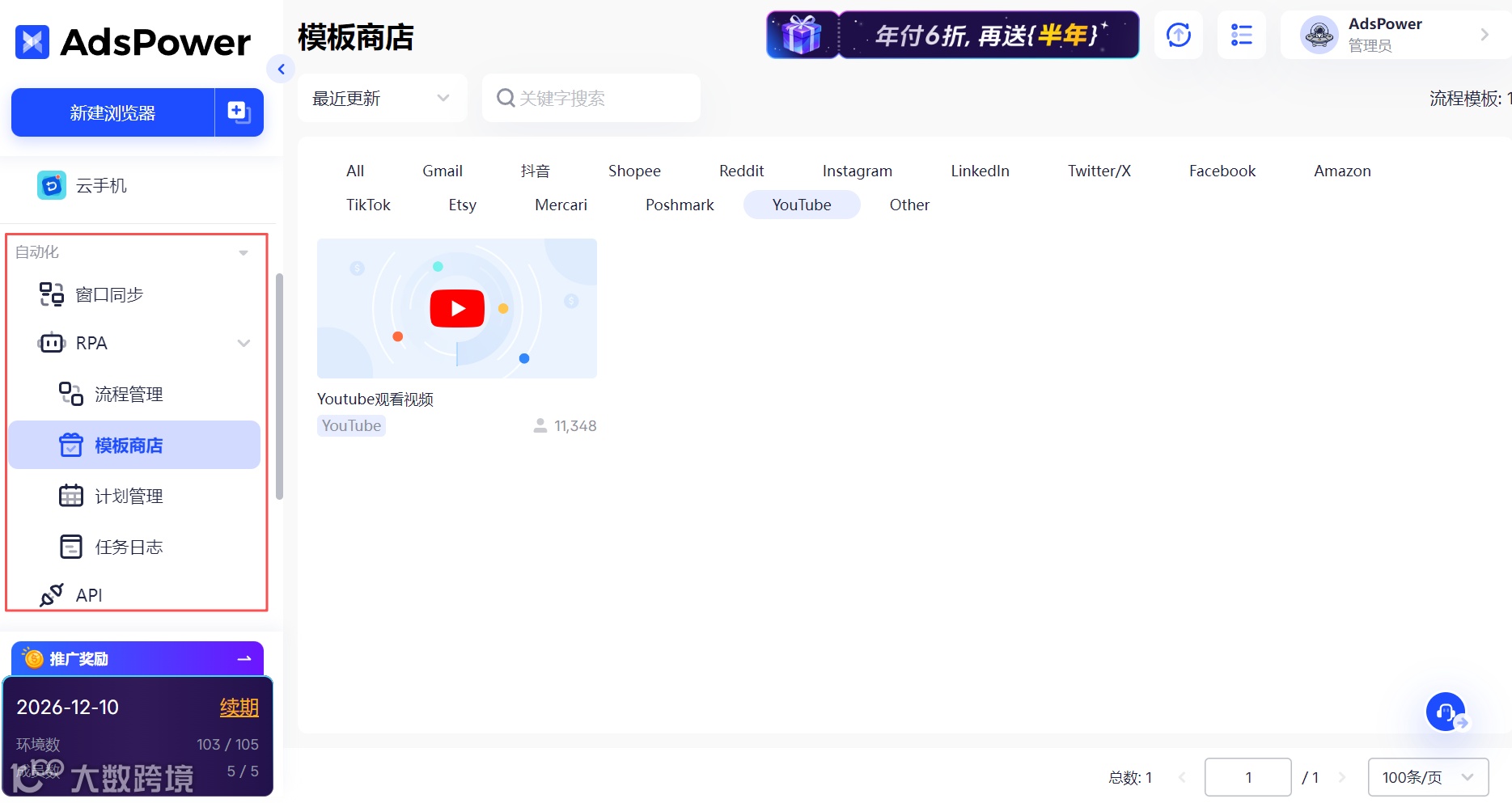
Task: Click the AdsPower user avatar
Action: [x=1319, y=35]
